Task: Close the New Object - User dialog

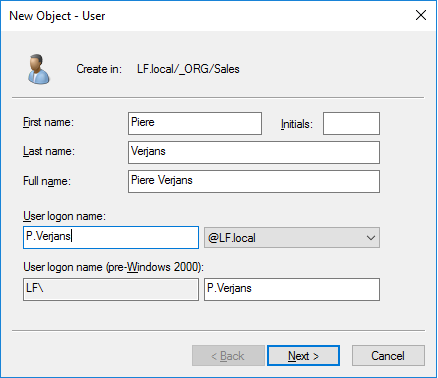Action: (x=421, y=15)
